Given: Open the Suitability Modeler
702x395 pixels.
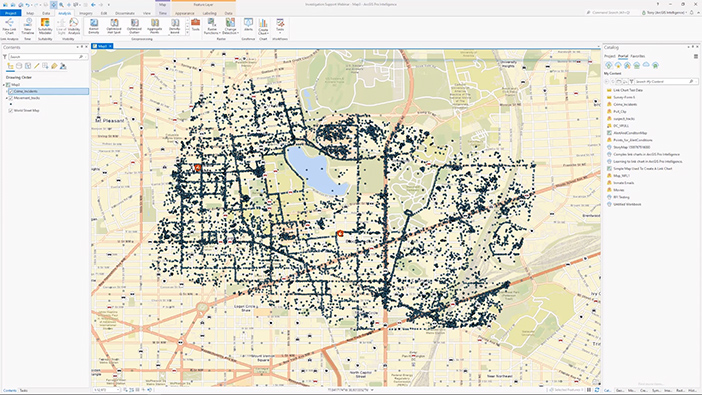Looking at the screenshot, I should click(x=45, y=26).
